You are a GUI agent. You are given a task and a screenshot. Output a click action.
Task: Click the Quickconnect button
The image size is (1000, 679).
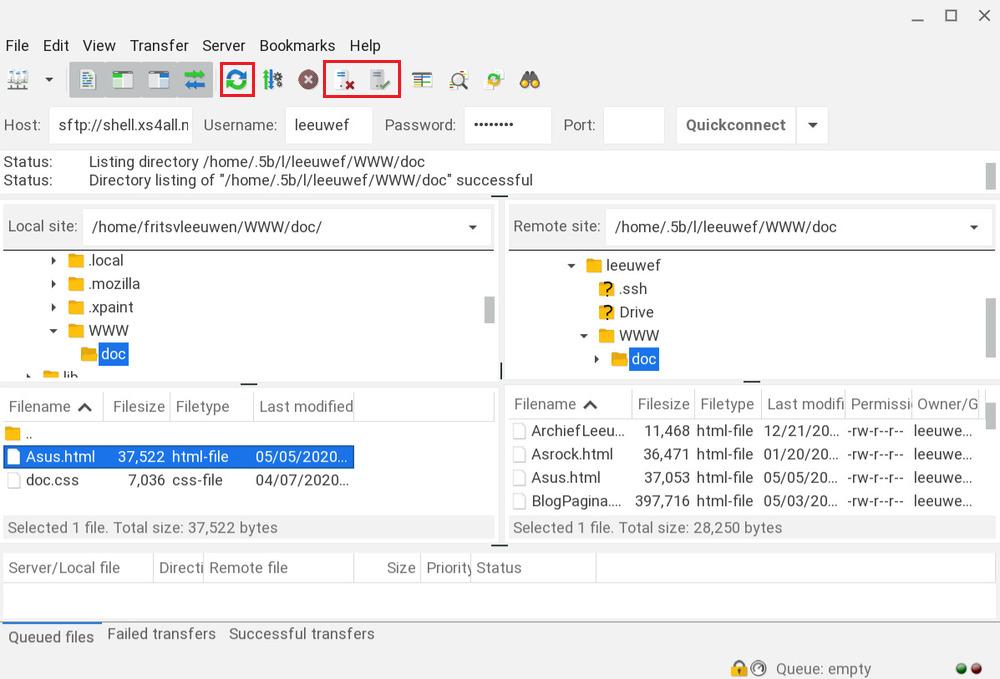[x=736, y=125]
